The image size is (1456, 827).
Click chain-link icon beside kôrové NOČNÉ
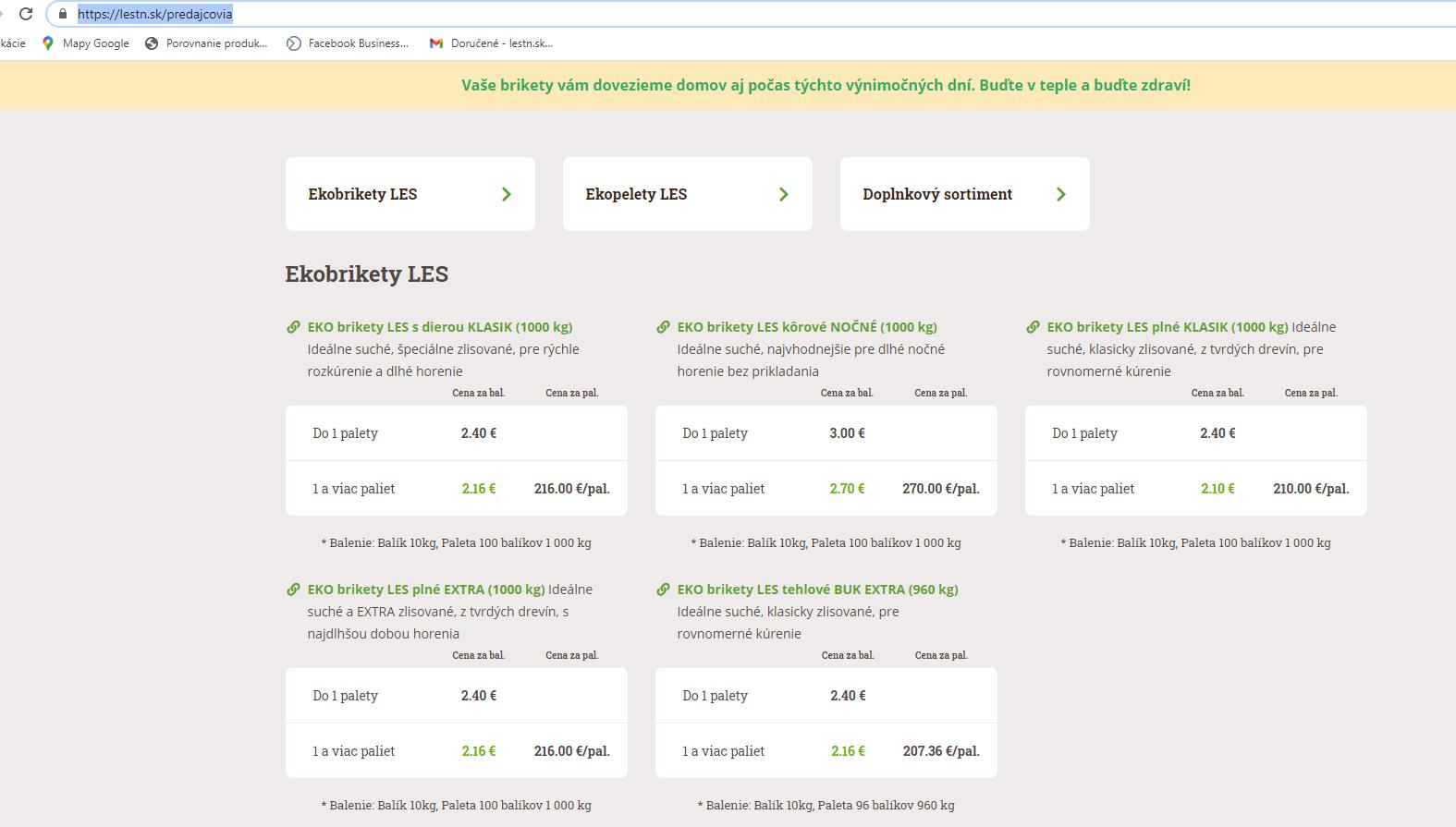point(663,327)
